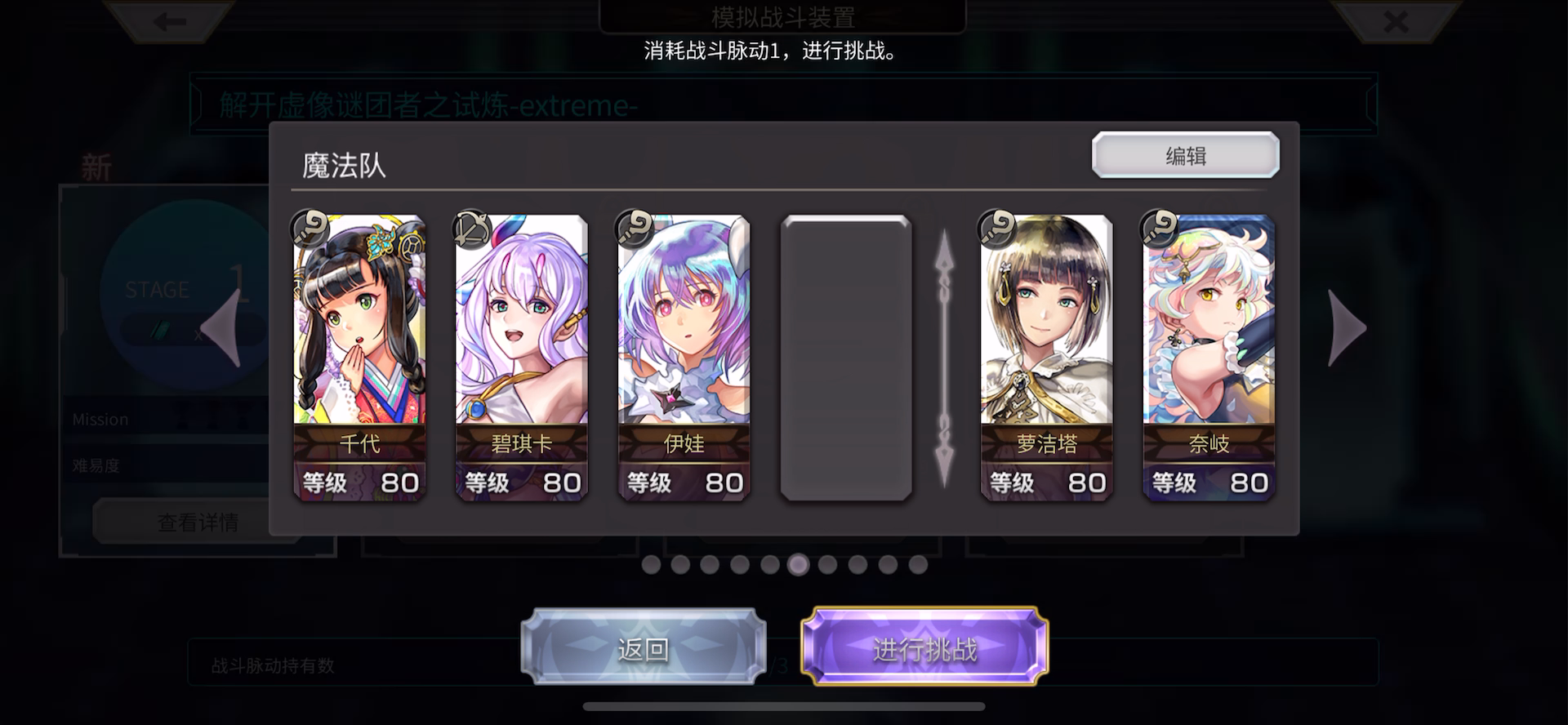Click the weapon-type badge on 奈岐's card
1568x725 pixels.
[1160, 228]
